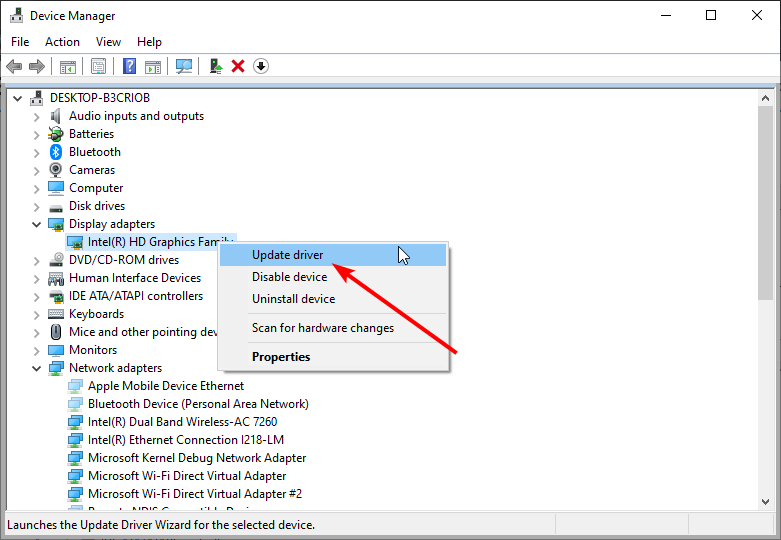
Task: Expand the IDE ATA/ATAPI controllers category
Action: coord(36,297)
